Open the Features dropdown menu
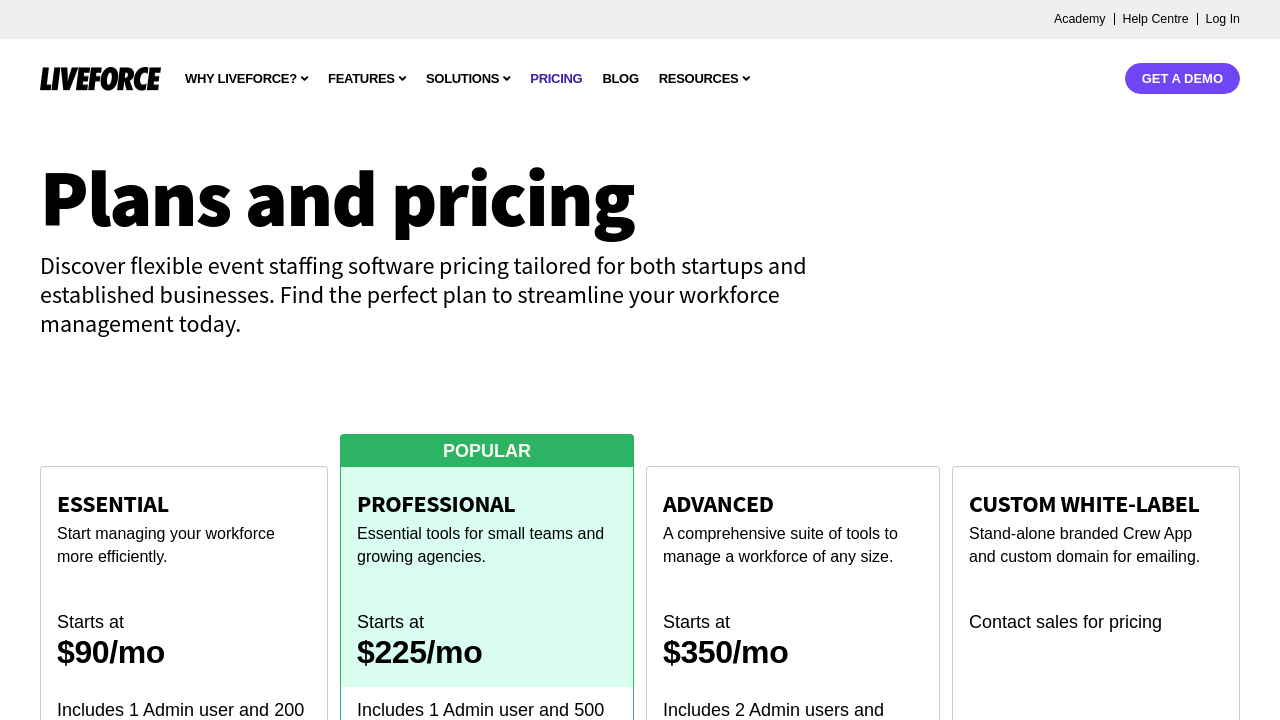This screenshot has width=1280, height=720. point(366,79)
